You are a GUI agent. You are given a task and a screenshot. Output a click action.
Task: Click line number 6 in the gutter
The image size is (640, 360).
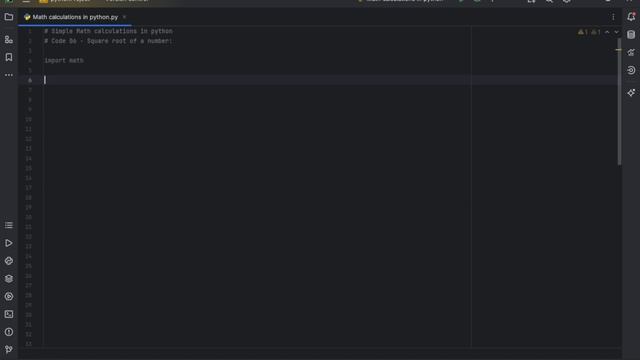click(x=30, y=80)
